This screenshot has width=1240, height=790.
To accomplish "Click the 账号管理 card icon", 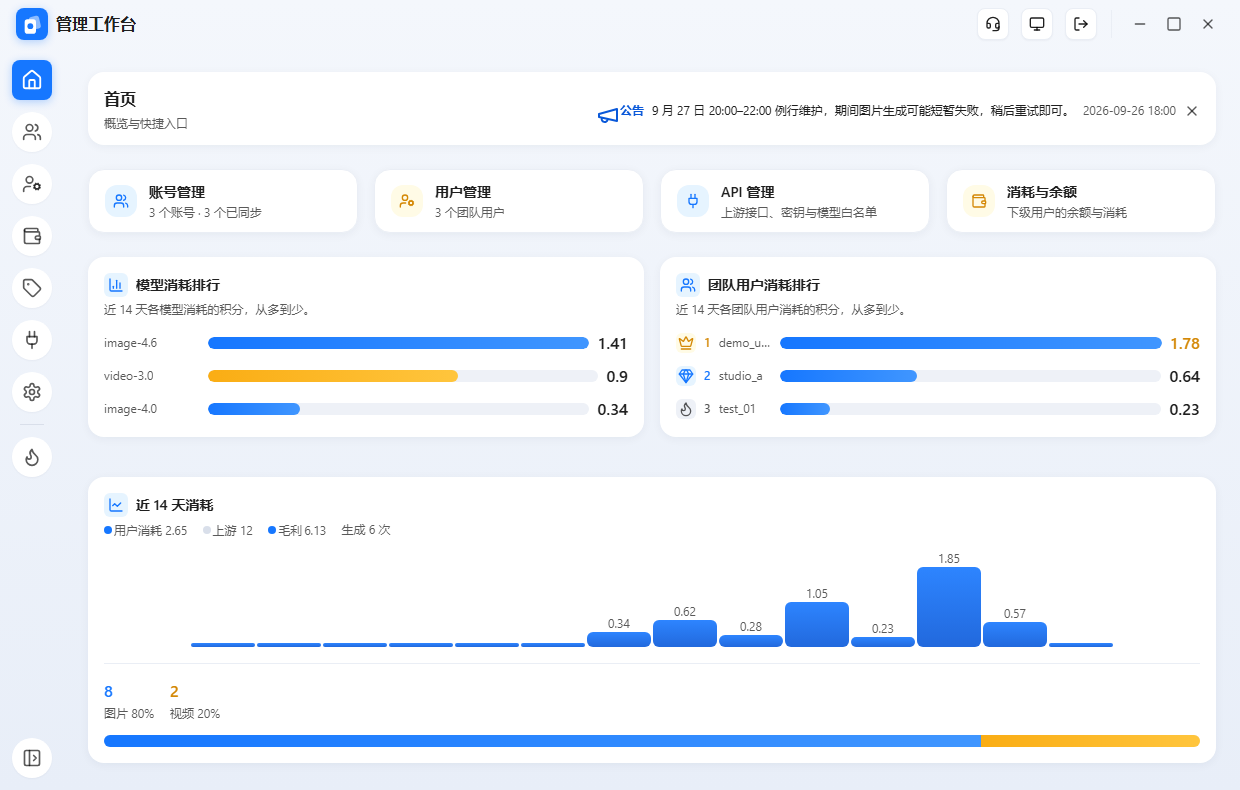I will pos(121,201).
